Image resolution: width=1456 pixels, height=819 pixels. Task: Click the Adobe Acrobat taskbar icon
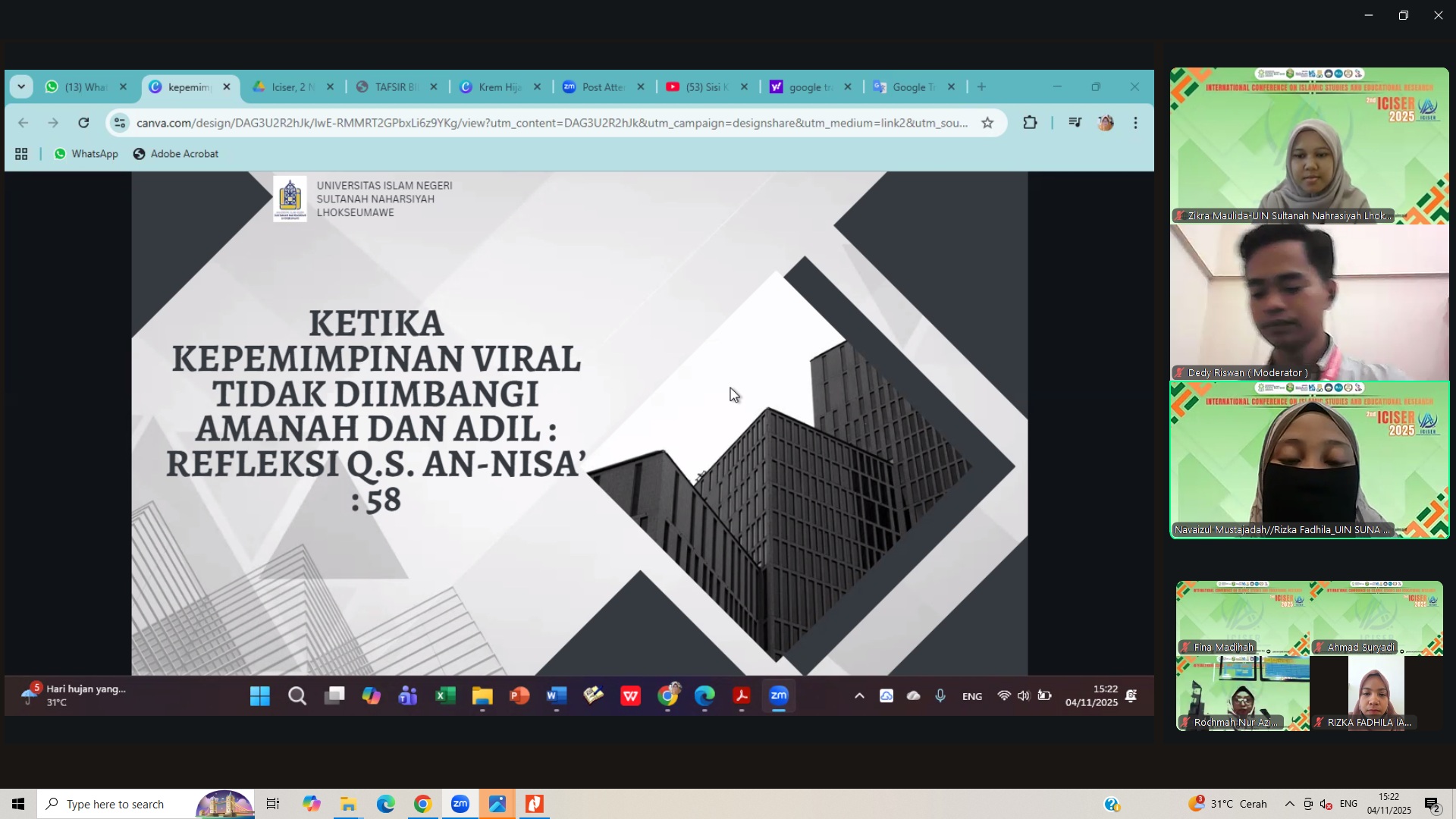[x=742, y=696]
